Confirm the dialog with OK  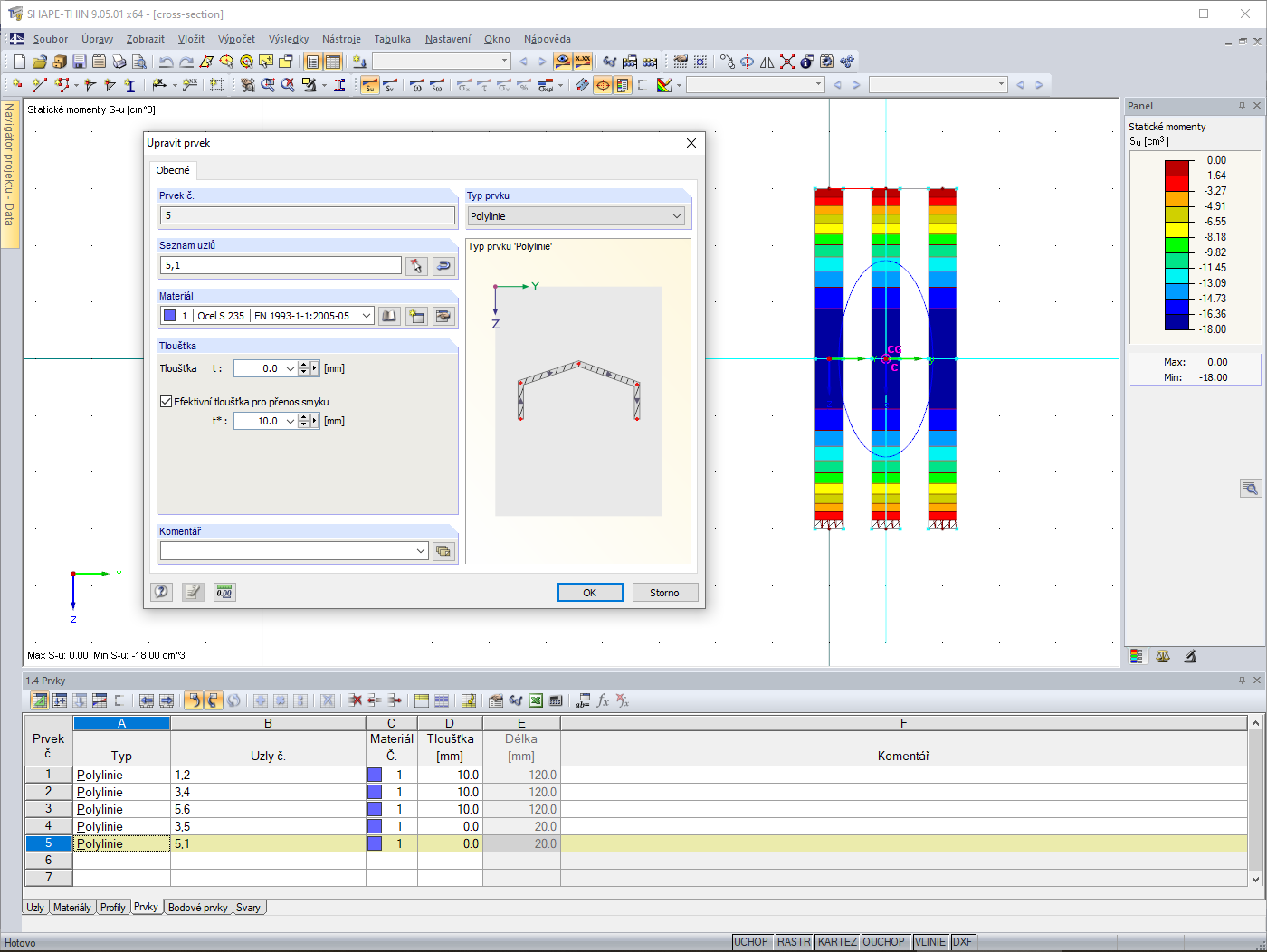(x=590, y=593)
